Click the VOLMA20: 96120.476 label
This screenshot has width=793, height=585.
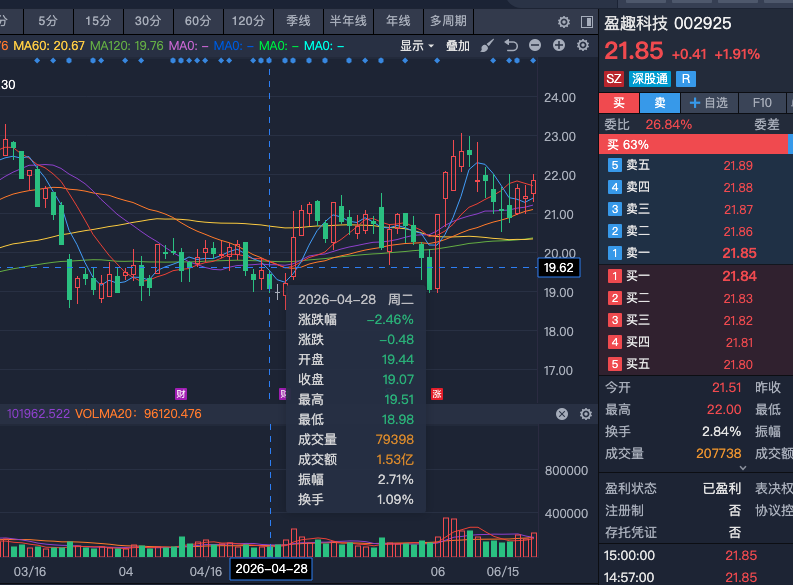pos(138,414)
